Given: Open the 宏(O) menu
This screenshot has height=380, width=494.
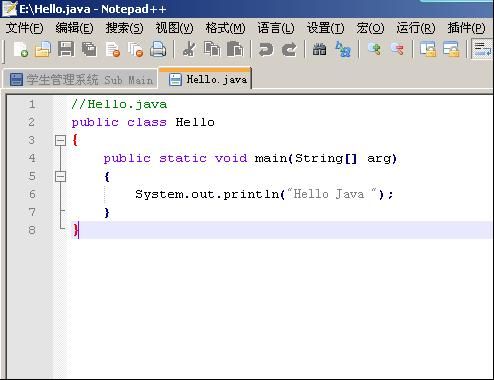Looking at the screenshot, I should click(x=370, y=28).
